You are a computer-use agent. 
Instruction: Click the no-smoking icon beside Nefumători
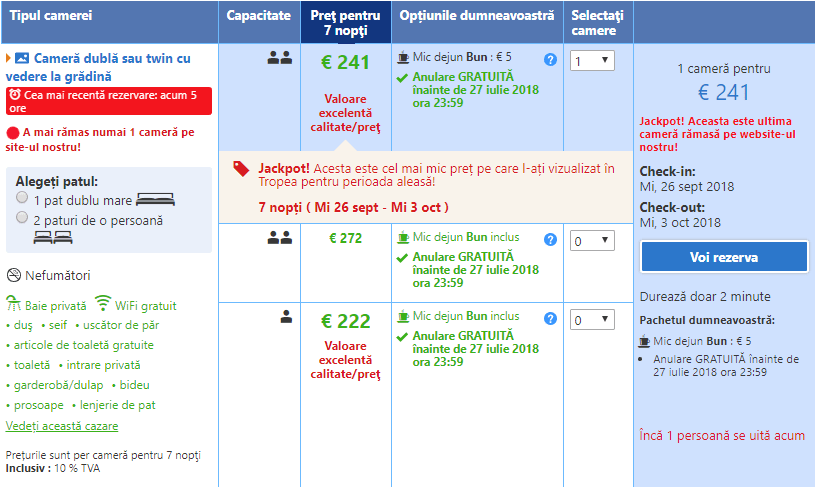pyautogui.click(x=14, y=275)
